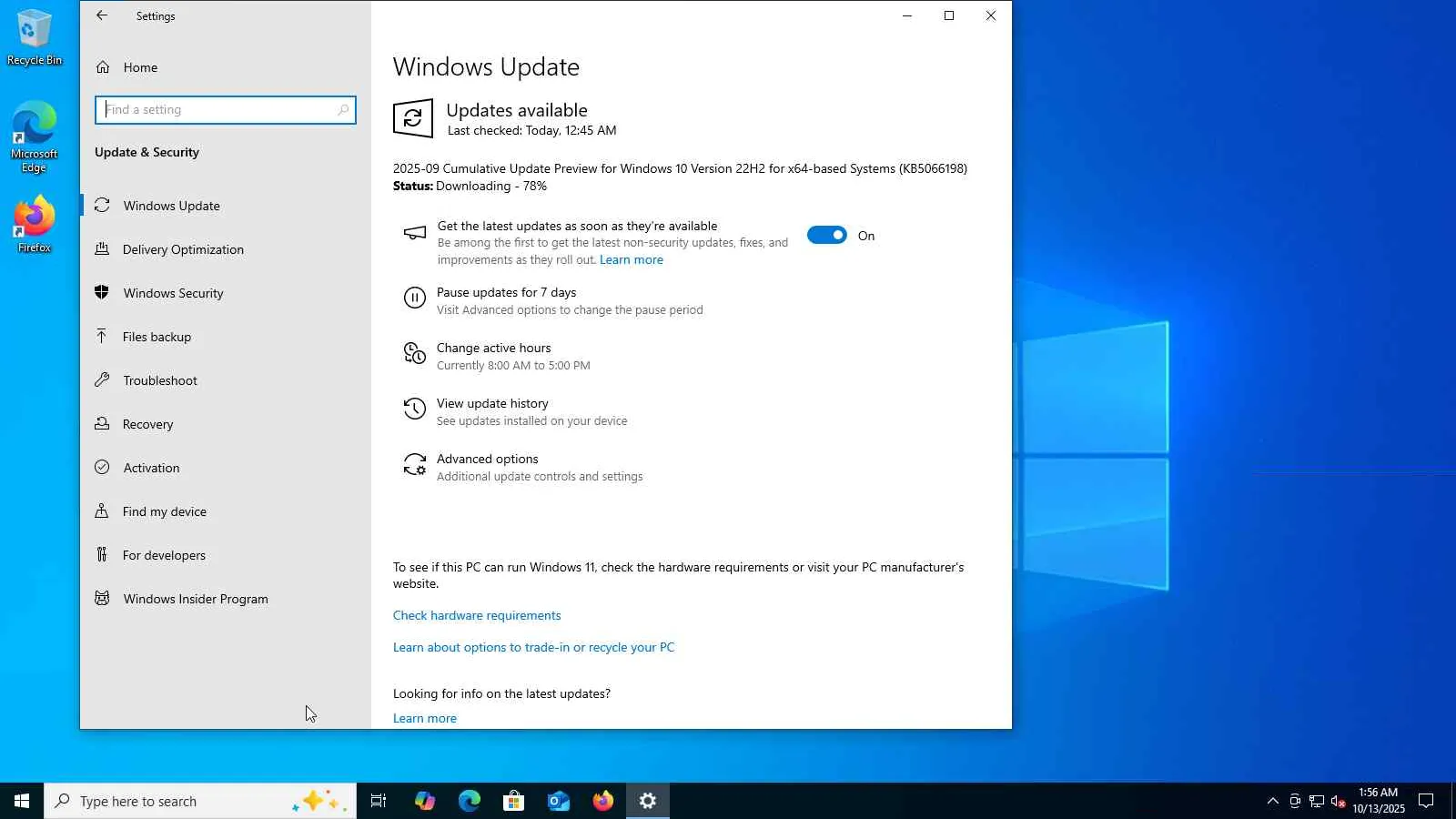The image size is (1456, 819).
Task: Click the Meet Now camera tray icon
Action: [x=1295, y=802]
